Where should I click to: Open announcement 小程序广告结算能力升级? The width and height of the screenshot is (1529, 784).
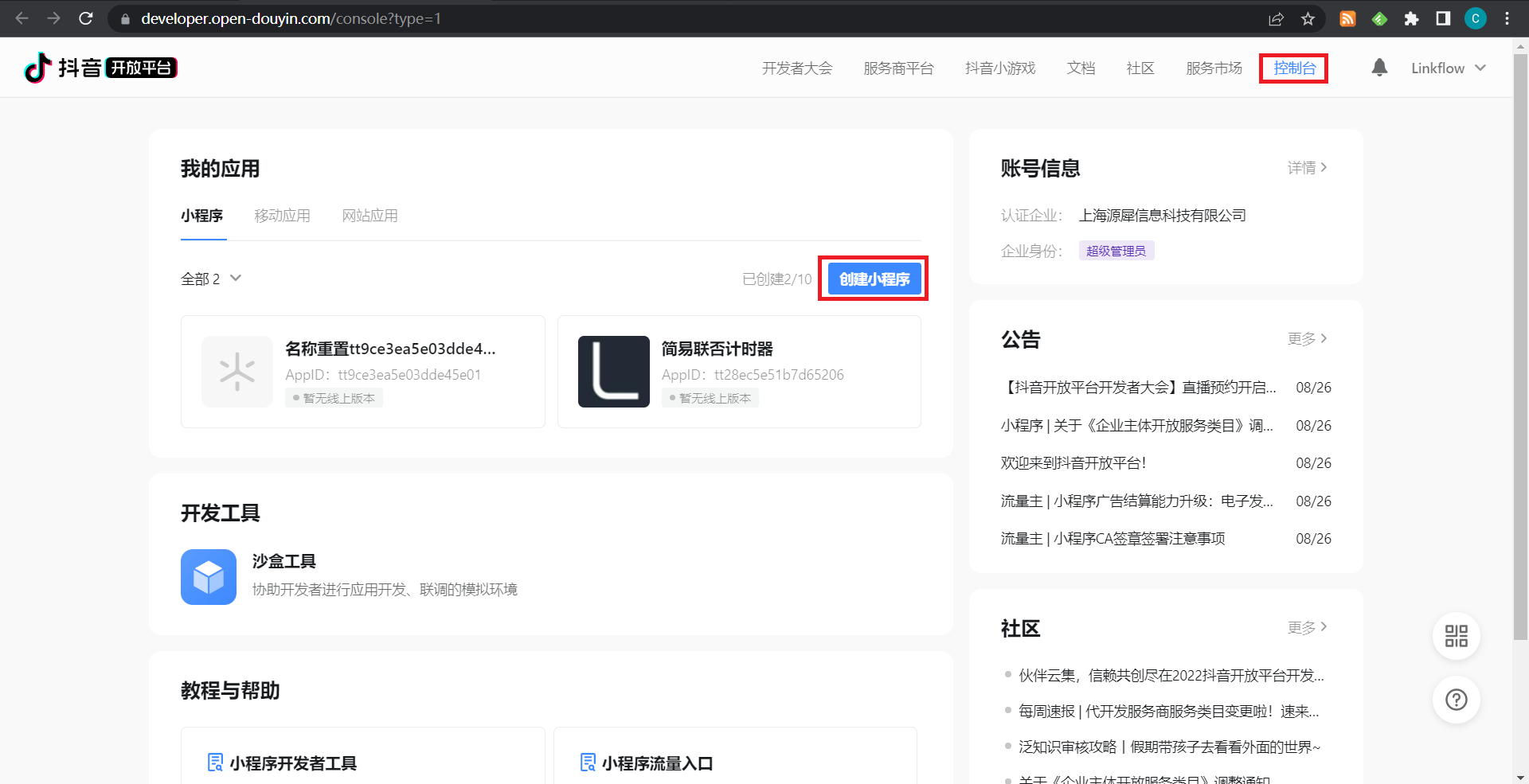point(1137,501)
